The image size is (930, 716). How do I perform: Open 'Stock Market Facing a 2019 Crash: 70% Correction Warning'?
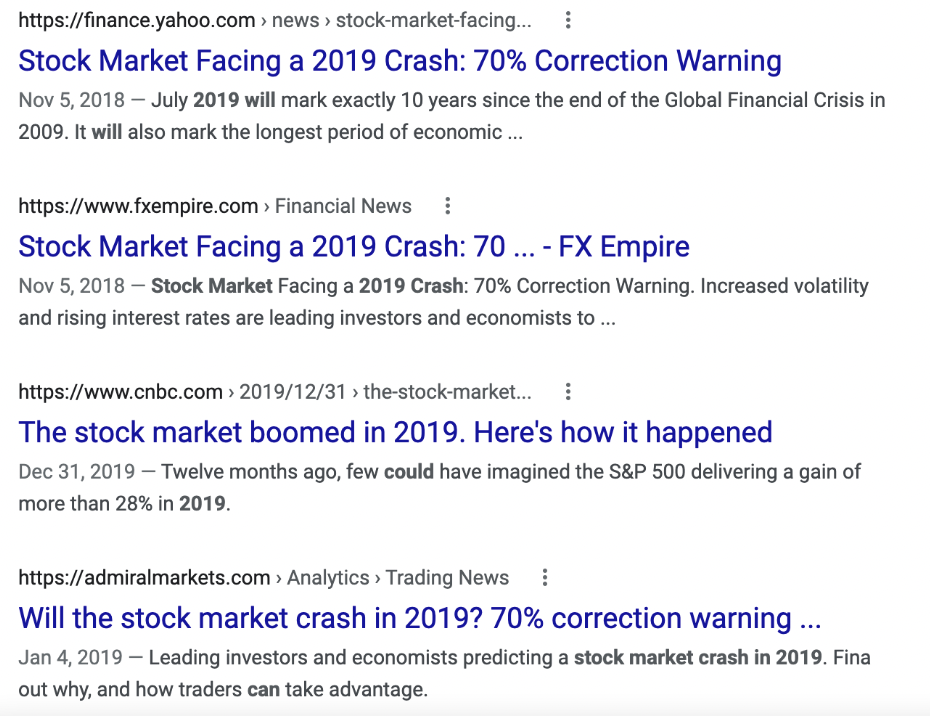pyautogui.click(x=400, y=61)
